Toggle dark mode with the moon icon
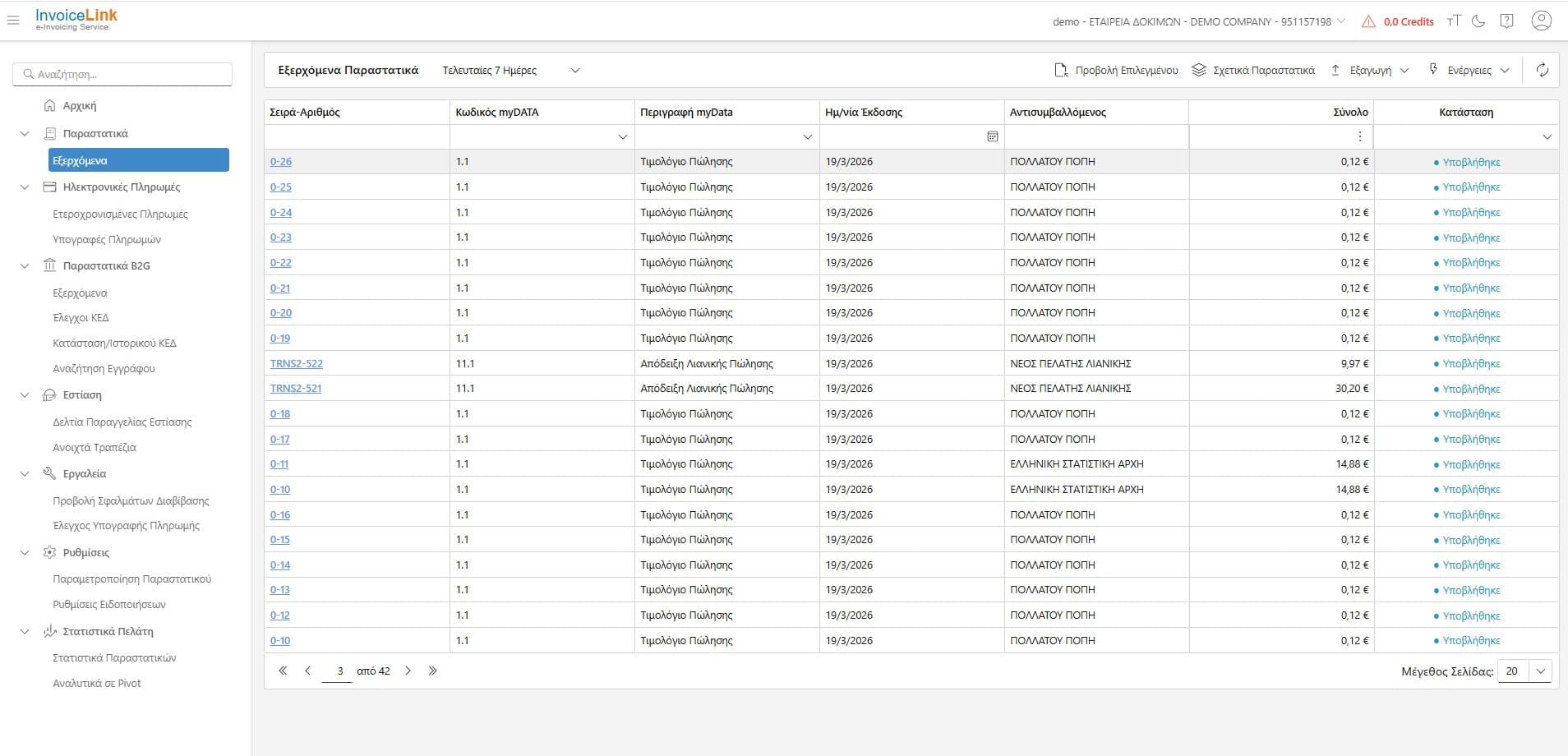This screenshot has width=1568, height=756. pyautogui.click(x=1478, y=21)
